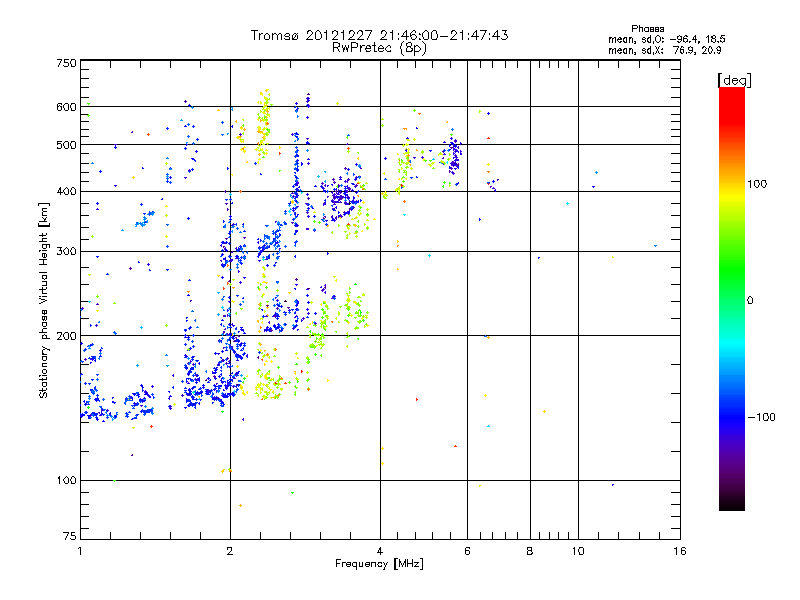
Task: Click the phase colorbar gradient
Action: [732, 298]
